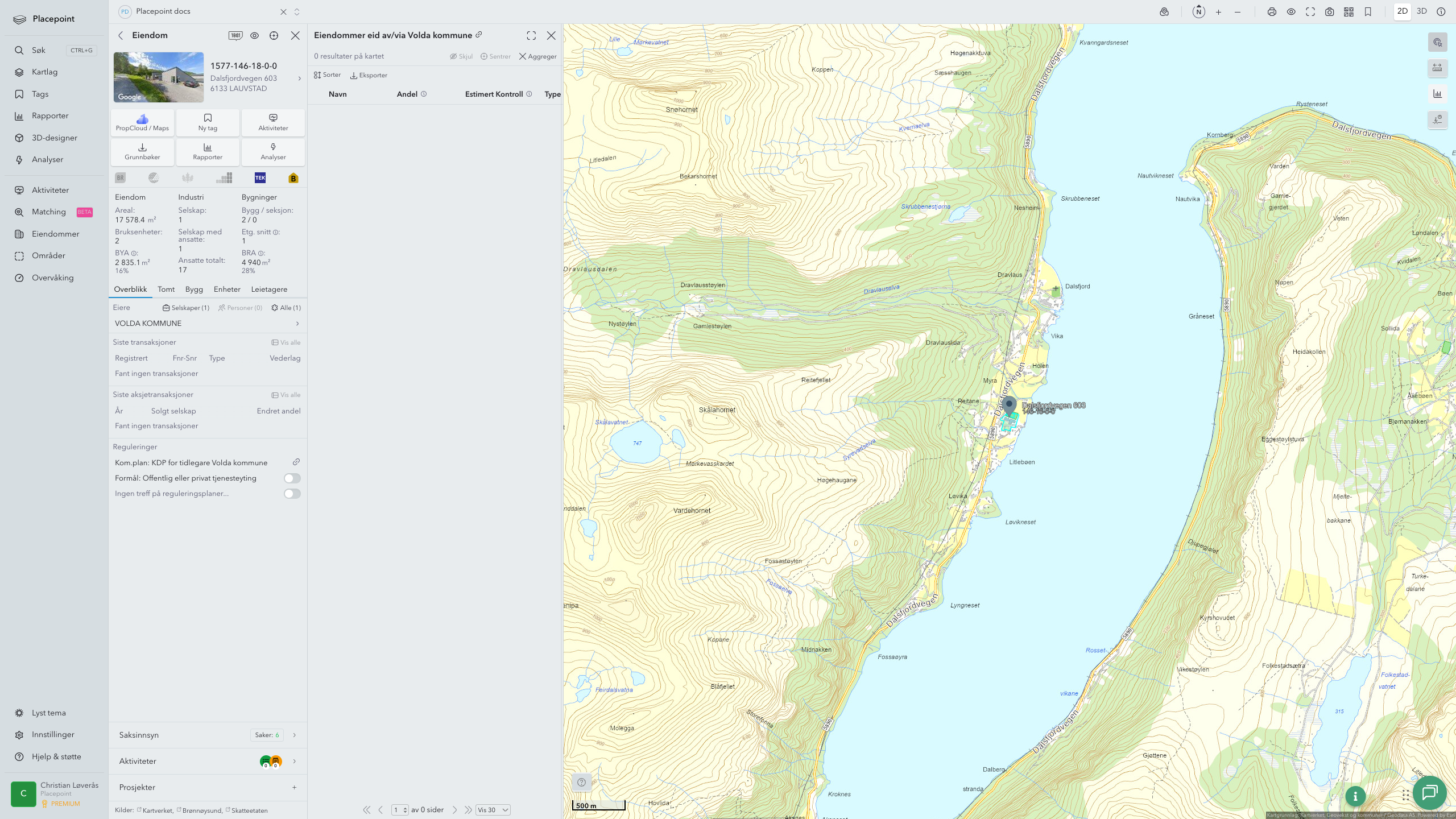Click the green info button on map
This screenshot has width=1456, height=819.
point(1356,796)
